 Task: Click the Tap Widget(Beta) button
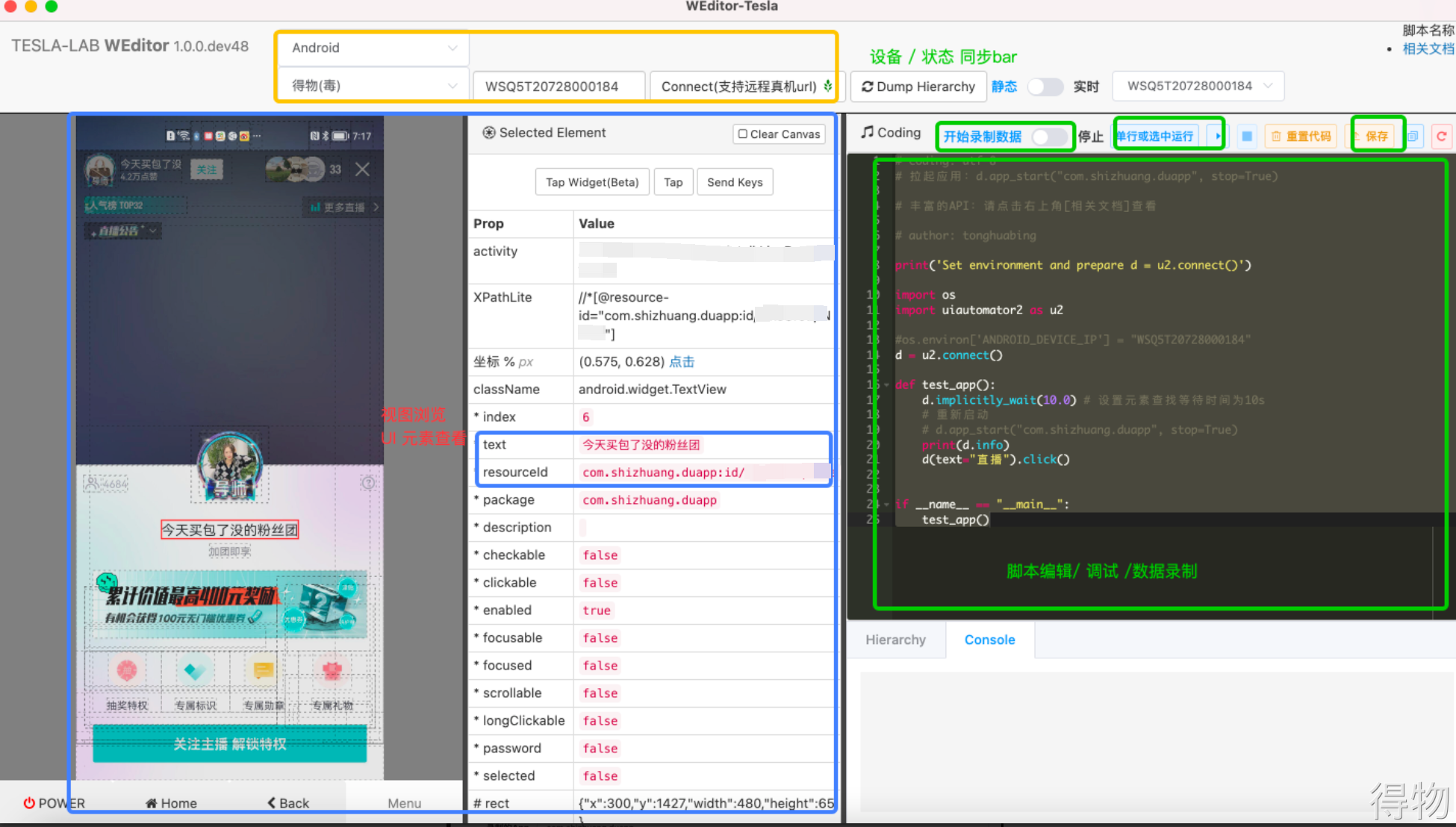pos(592,182)
